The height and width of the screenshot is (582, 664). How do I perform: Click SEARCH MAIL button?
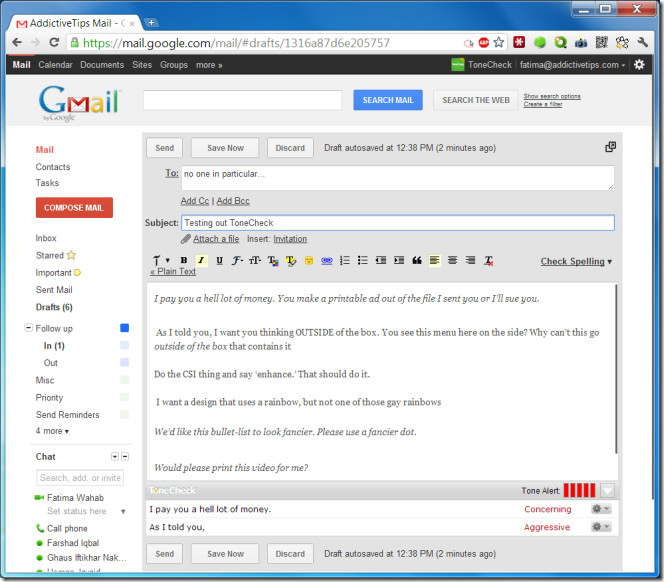click(x=388, y=100)
